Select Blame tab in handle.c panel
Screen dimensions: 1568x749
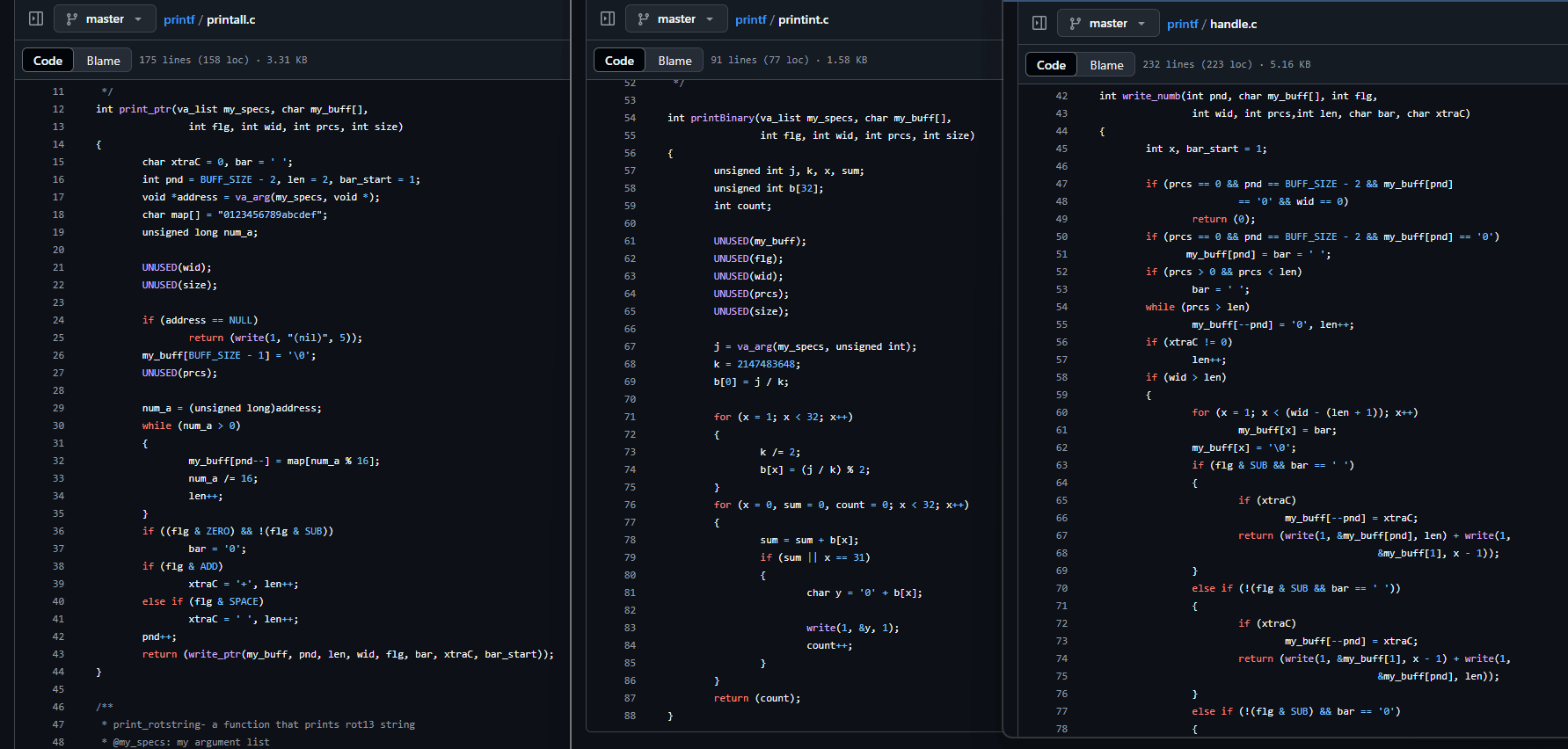tap(1106, 65)
